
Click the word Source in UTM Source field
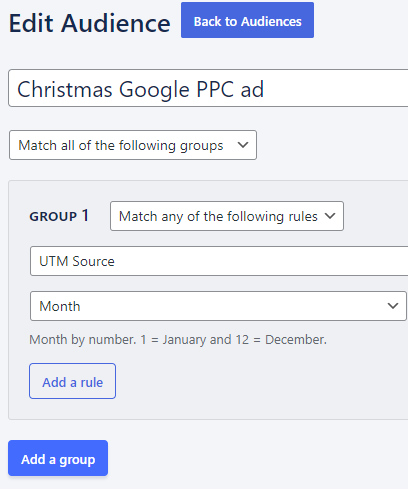(93, 261)
